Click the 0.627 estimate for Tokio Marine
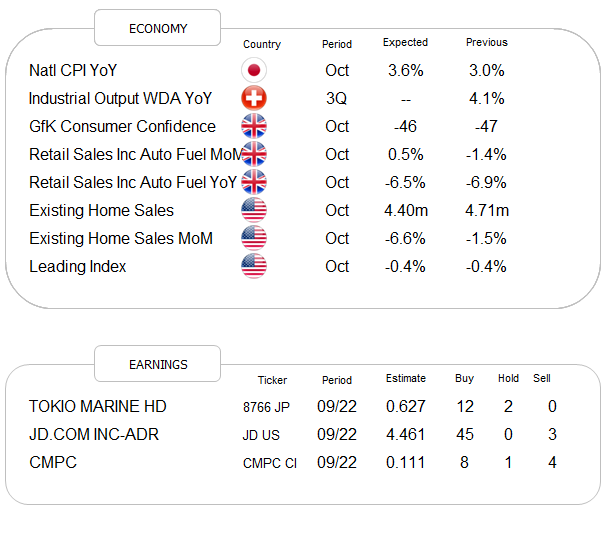Screen dimensions: 606x533 406,407
